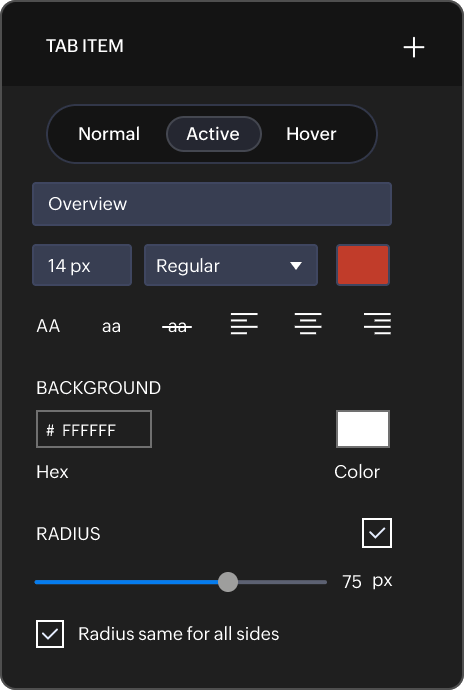Click the BACKGROUND section label
The width and height of the screenshot is (464, 690).
99,388
